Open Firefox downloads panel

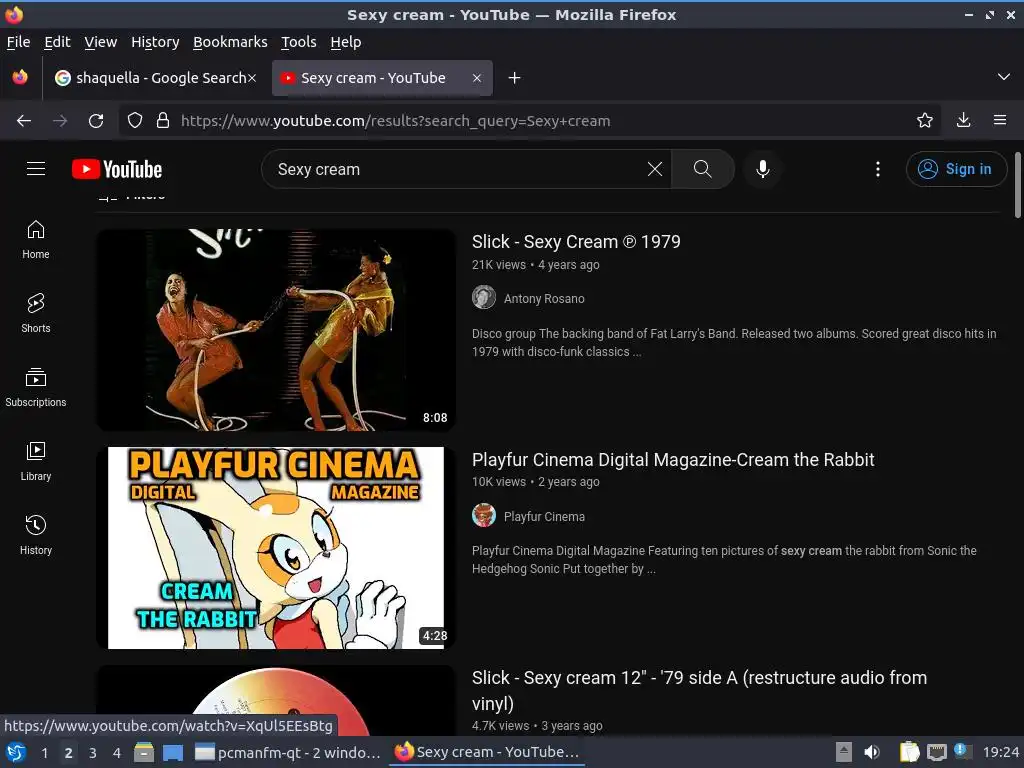963,120
